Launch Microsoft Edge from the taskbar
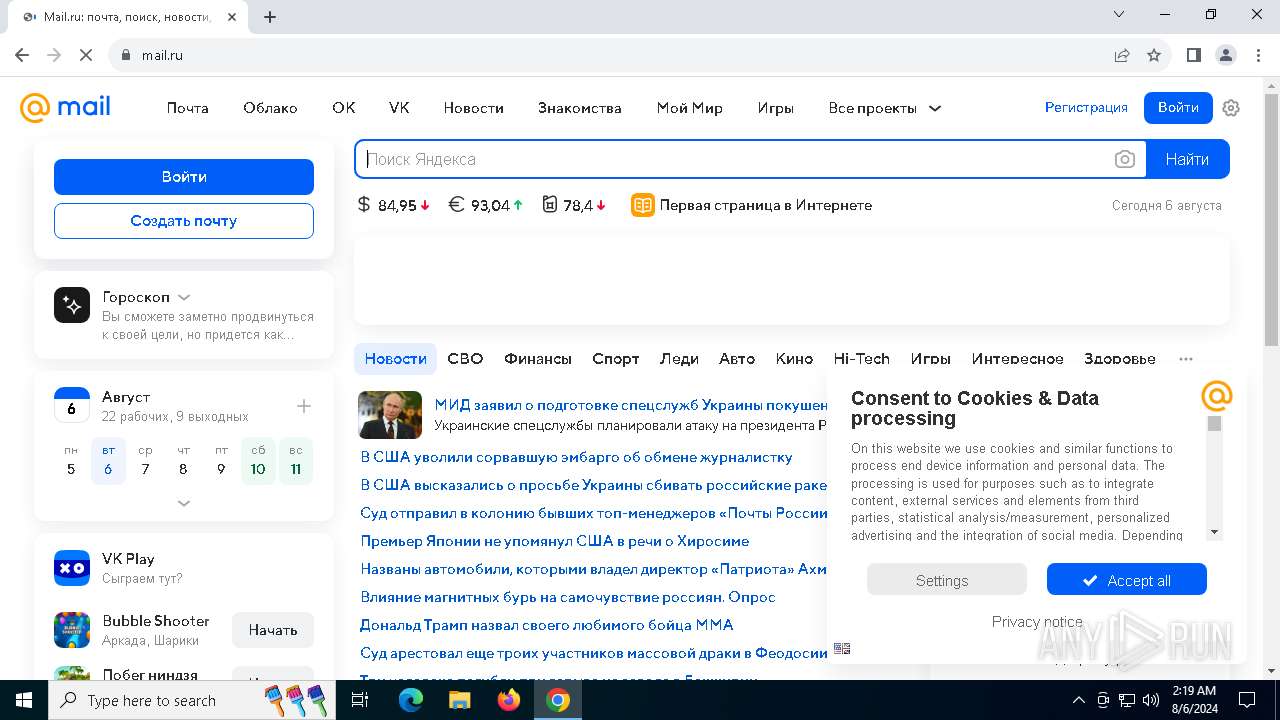The width and height of the screenshot is (1280, 720). (x=411, y=700)
